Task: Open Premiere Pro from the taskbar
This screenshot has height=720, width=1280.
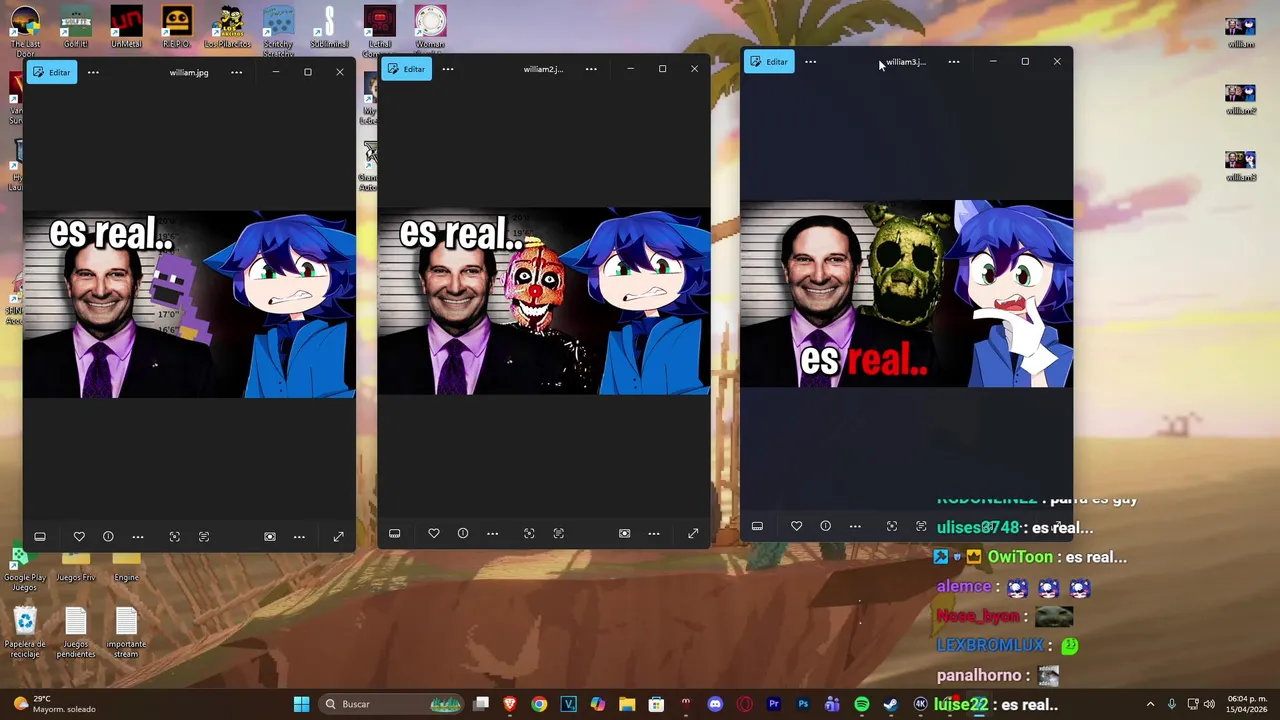Action: point(773,704)
